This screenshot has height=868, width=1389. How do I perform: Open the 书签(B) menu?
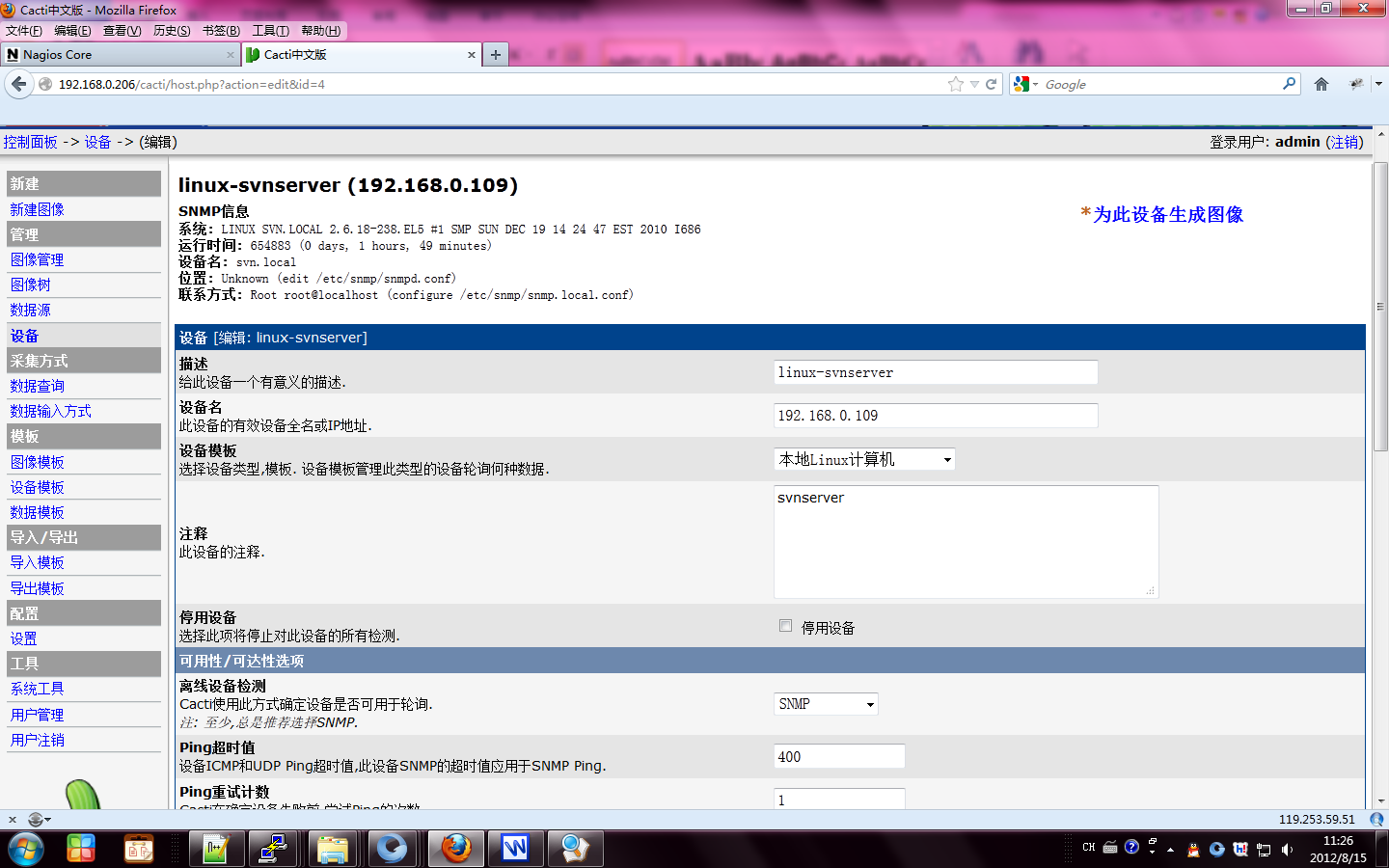tap(221, 31)
